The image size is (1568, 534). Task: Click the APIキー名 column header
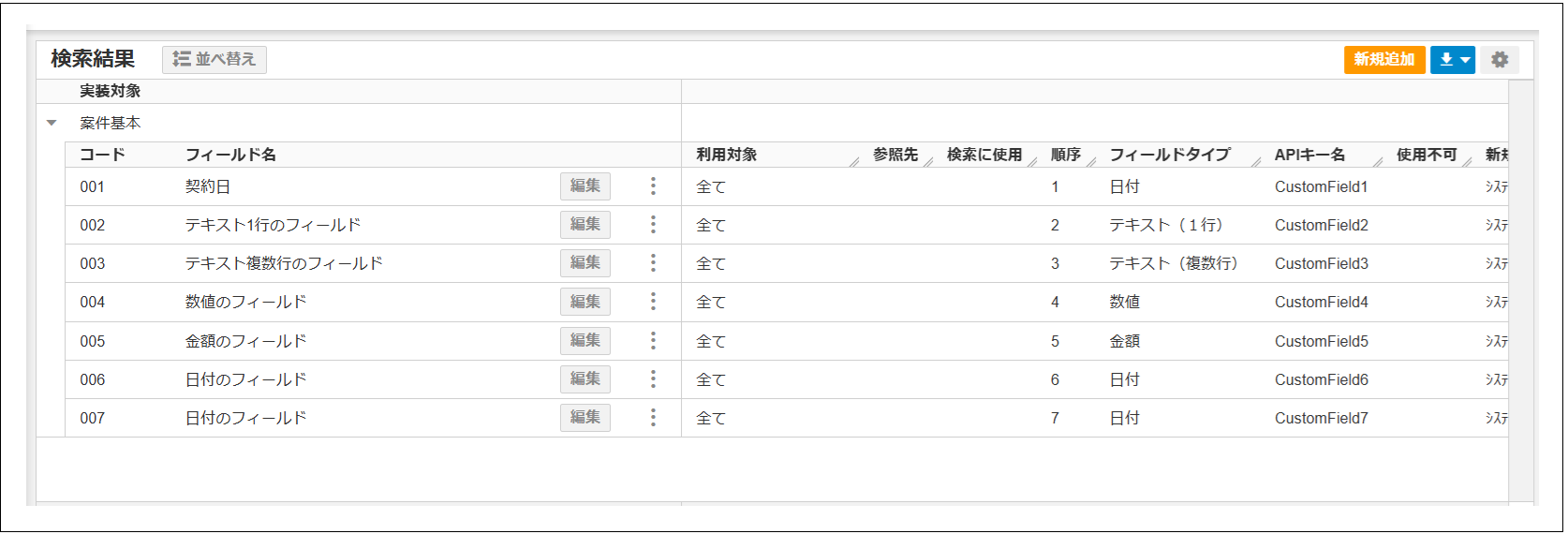(1309, 155)
